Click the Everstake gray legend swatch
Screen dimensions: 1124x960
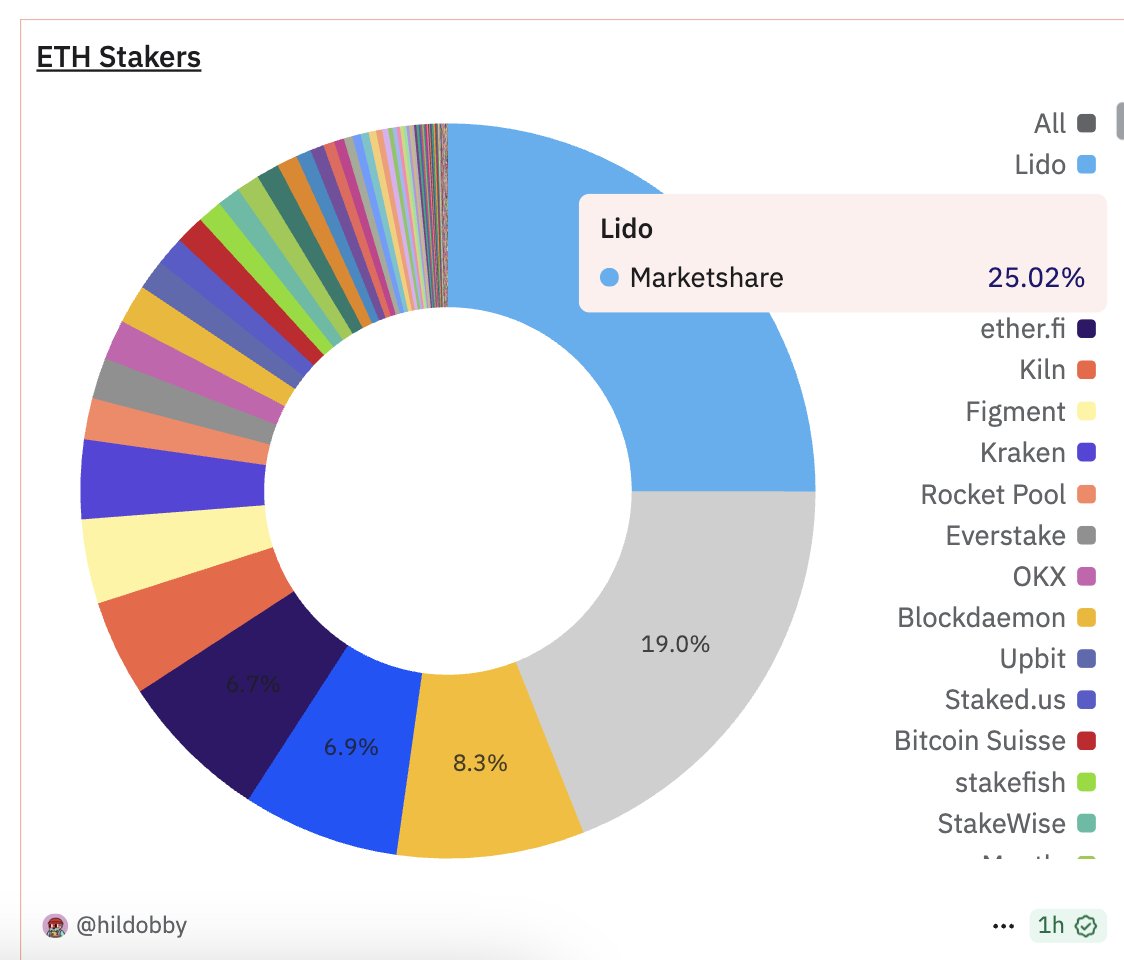(x=1087, y=535)
